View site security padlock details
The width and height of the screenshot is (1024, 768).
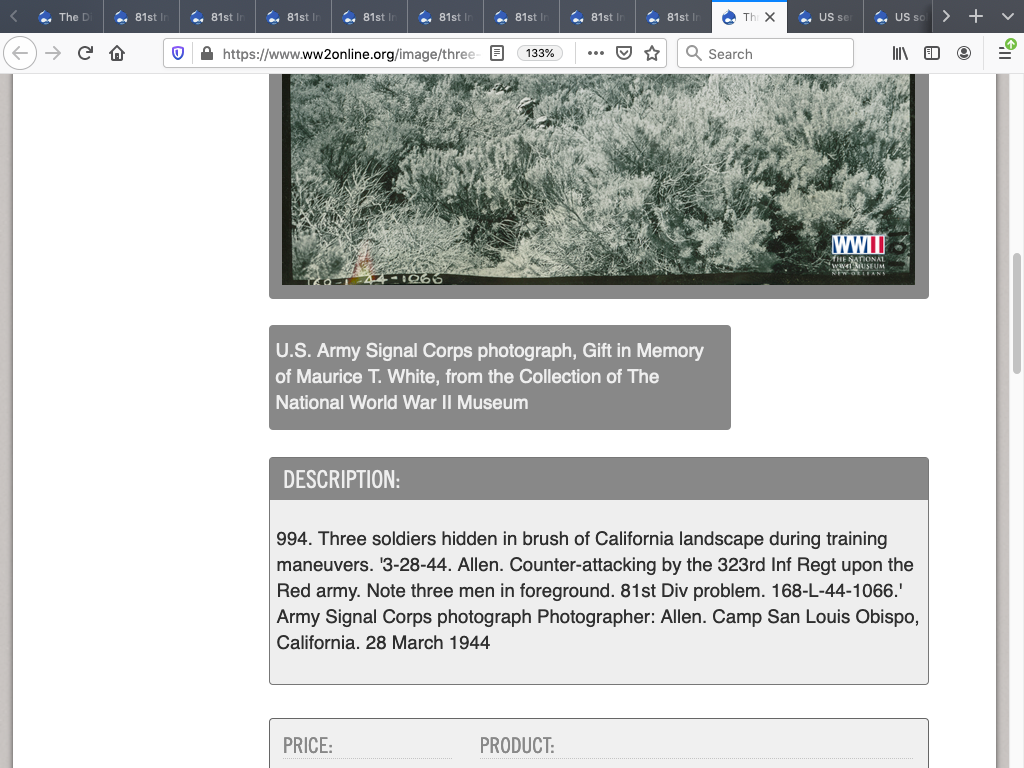click(x=206, y=54)
